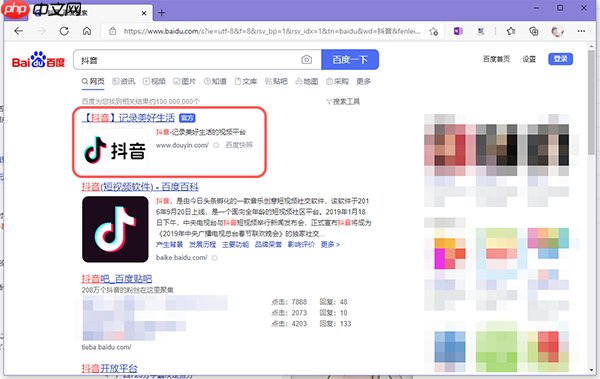
Task: Open 抖音吧_百度贴吧 result
Action: pos(117,279)
